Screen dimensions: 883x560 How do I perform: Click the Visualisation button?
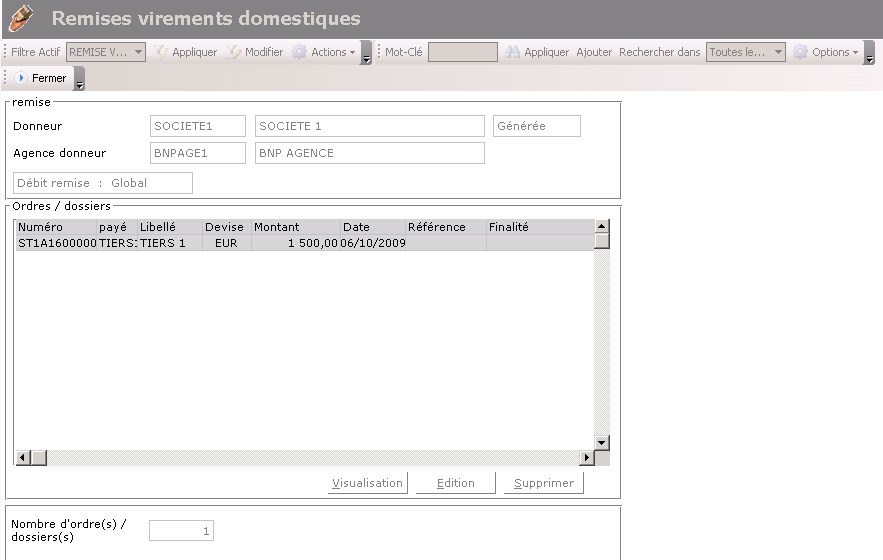367,483
